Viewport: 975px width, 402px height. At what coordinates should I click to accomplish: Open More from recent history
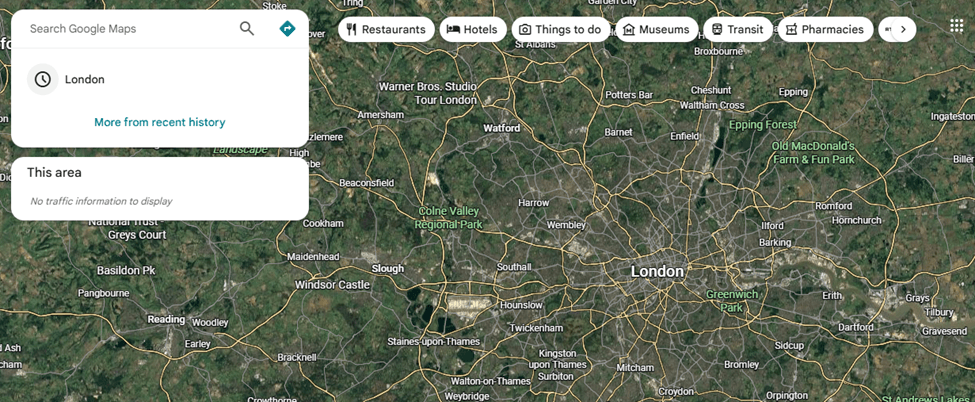pos(160,122)
